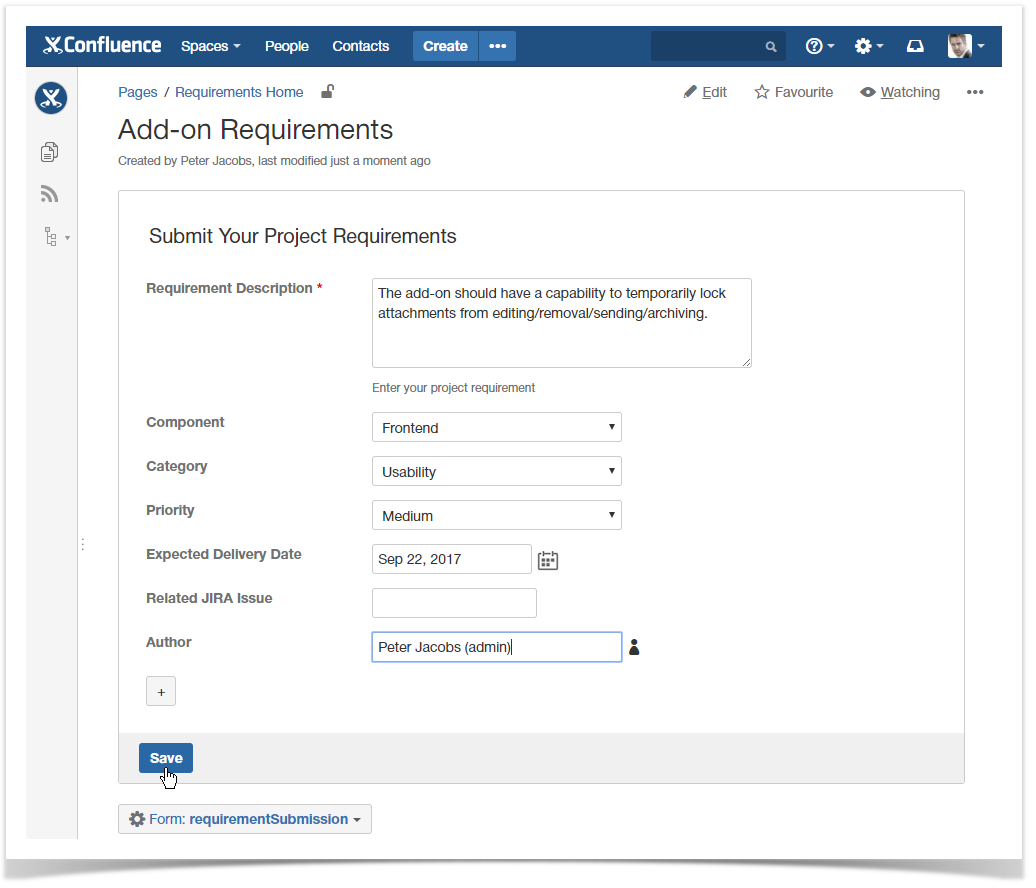The image size is (1036, 888).
Task: Open the Pages icon in the sidebar
Action: (x=50, y=152)
